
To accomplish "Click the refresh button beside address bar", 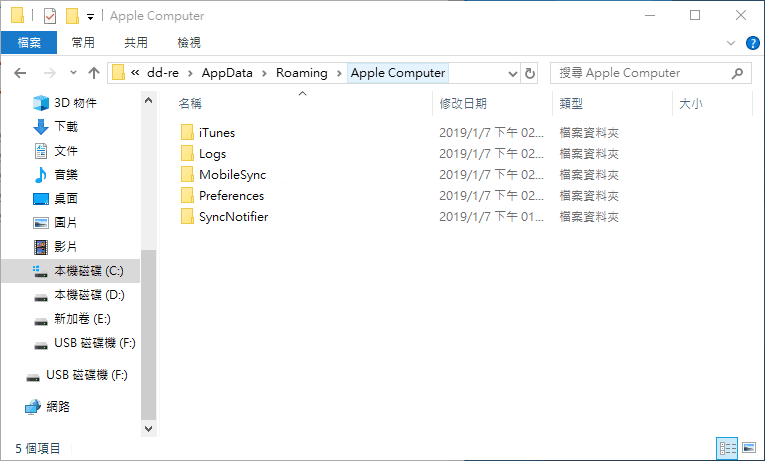I will click(x=530, y=73).
